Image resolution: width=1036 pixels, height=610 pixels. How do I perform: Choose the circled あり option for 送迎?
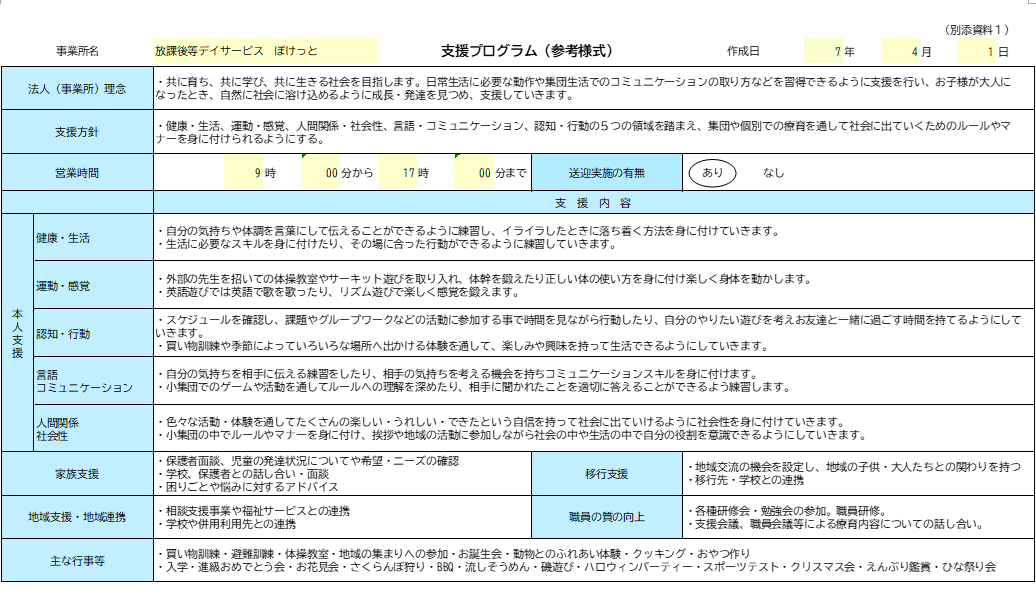[x=712, y=173]
